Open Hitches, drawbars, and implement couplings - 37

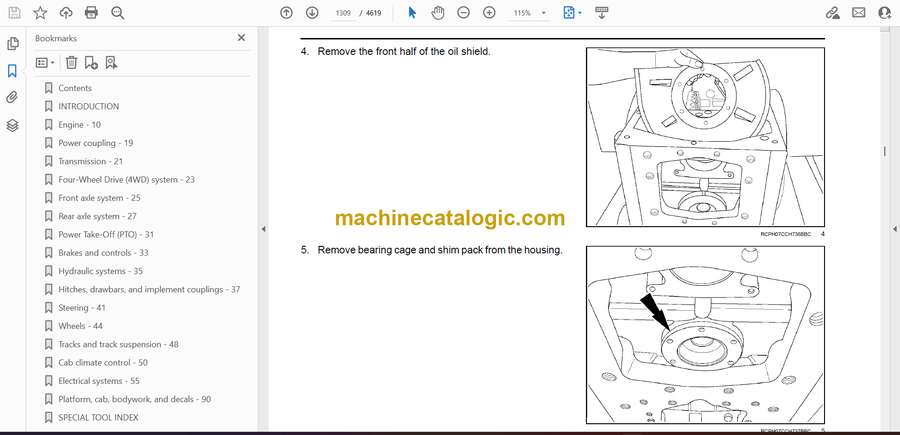click(x=149, y=289)
